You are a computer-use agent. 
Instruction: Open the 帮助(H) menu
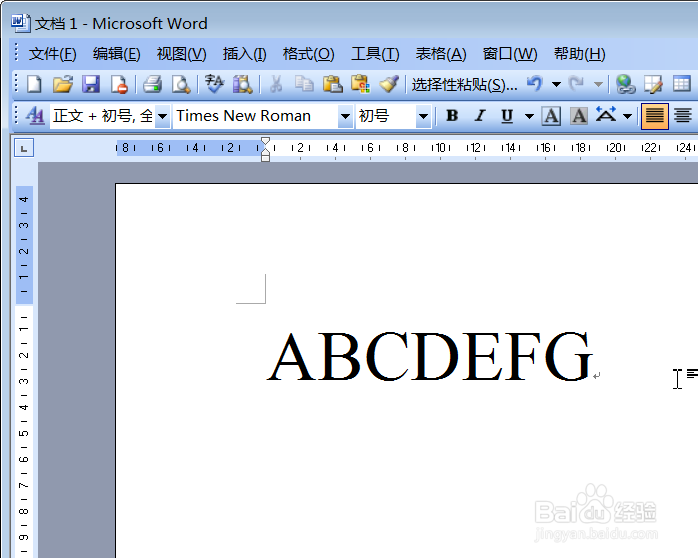[x=579, y=54]
